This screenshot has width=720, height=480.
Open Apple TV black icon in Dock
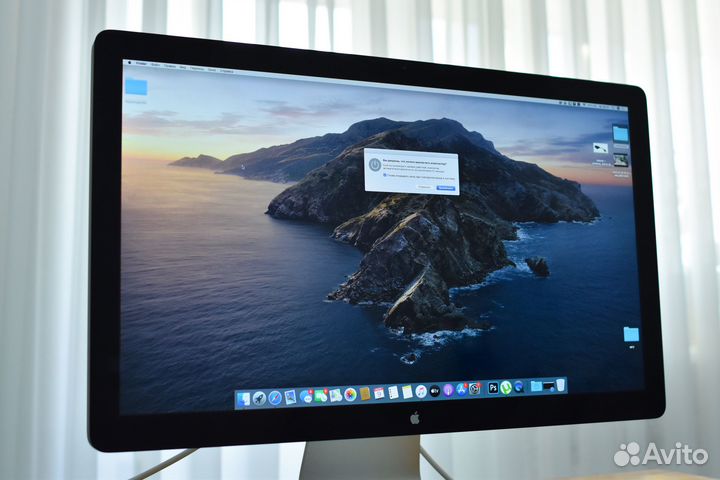[x=435, y=391]
